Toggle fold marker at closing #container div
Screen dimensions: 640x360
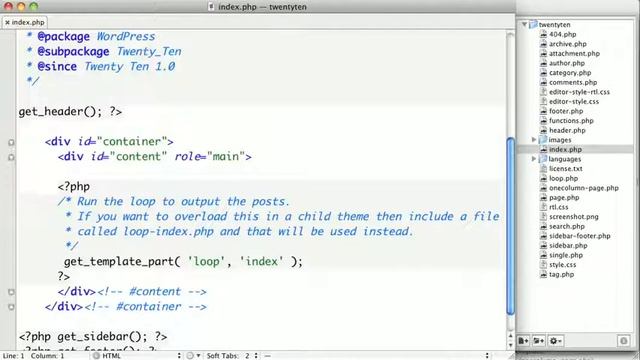(x=11, y=307)
